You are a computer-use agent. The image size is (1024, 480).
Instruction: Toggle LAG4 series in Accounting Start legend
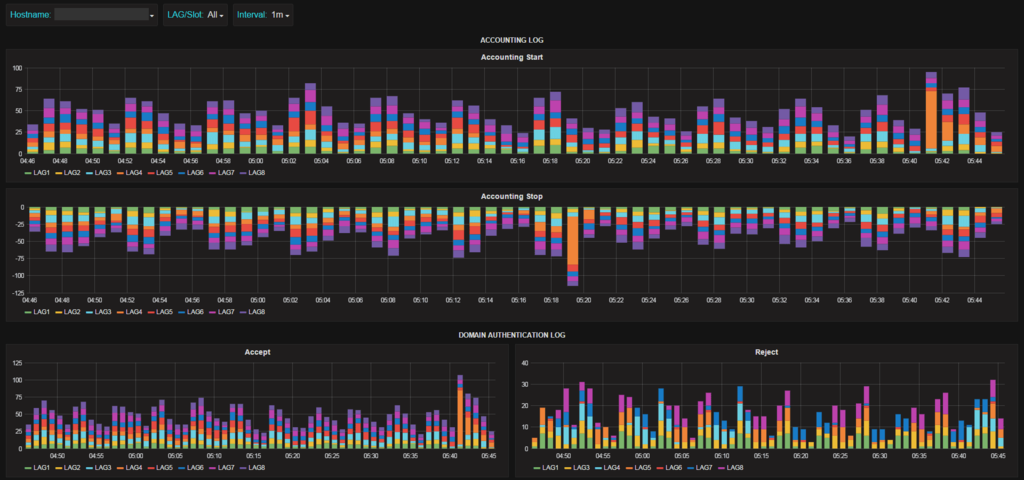click(x=129, y=172)
